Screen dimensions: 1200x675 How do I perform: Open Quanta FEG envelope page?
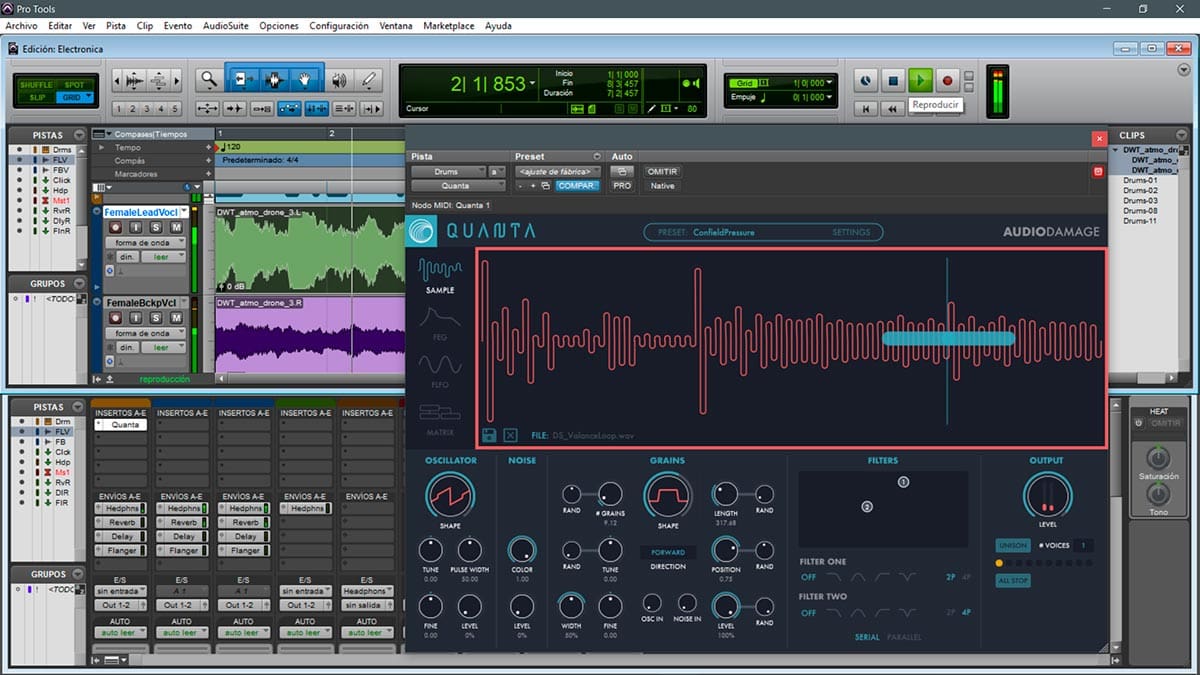(x=440, y=325)
